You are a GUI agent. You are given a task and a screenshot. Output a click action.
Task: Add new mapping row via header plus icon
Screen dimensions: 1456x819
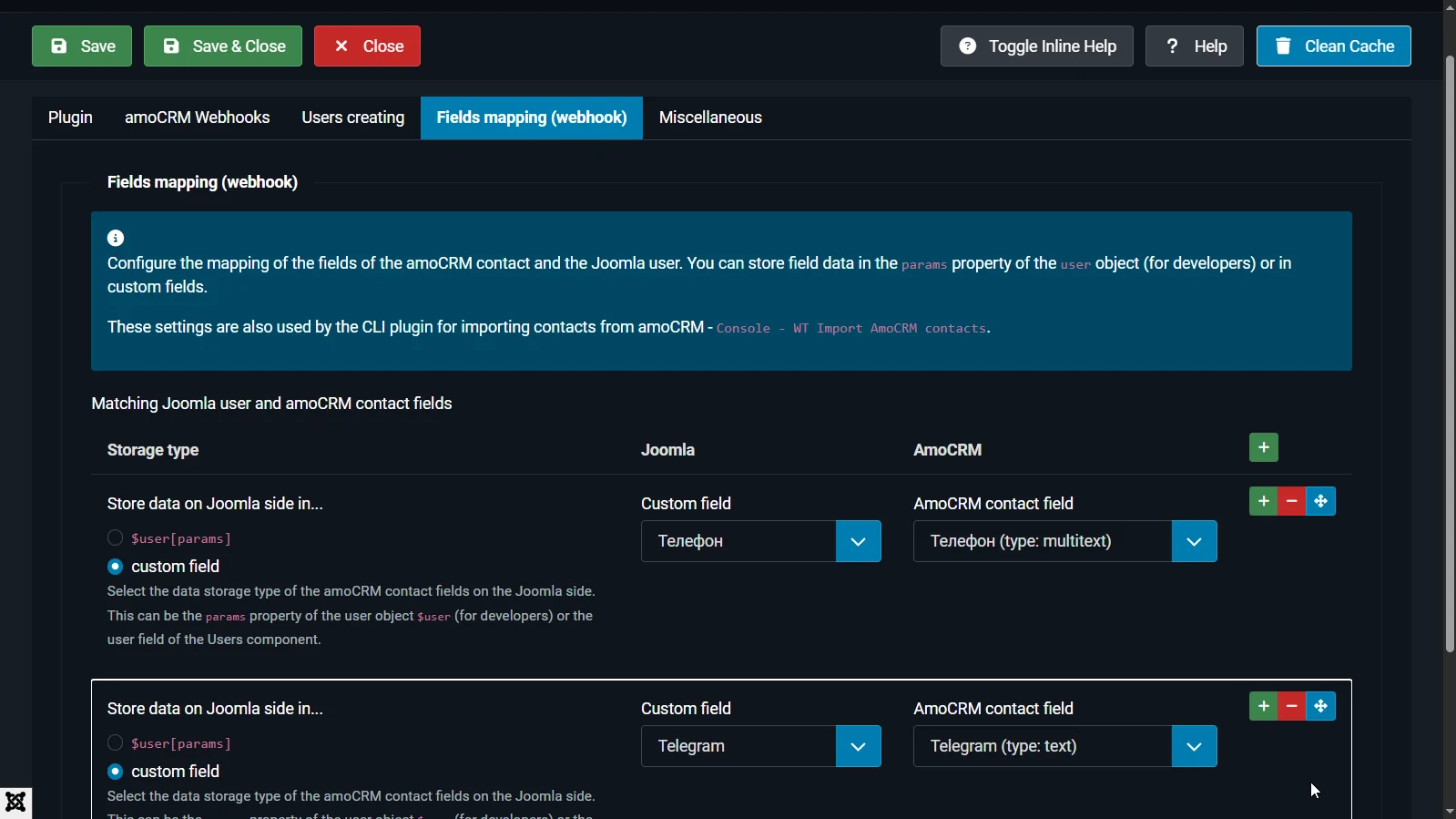[1264, 447]
